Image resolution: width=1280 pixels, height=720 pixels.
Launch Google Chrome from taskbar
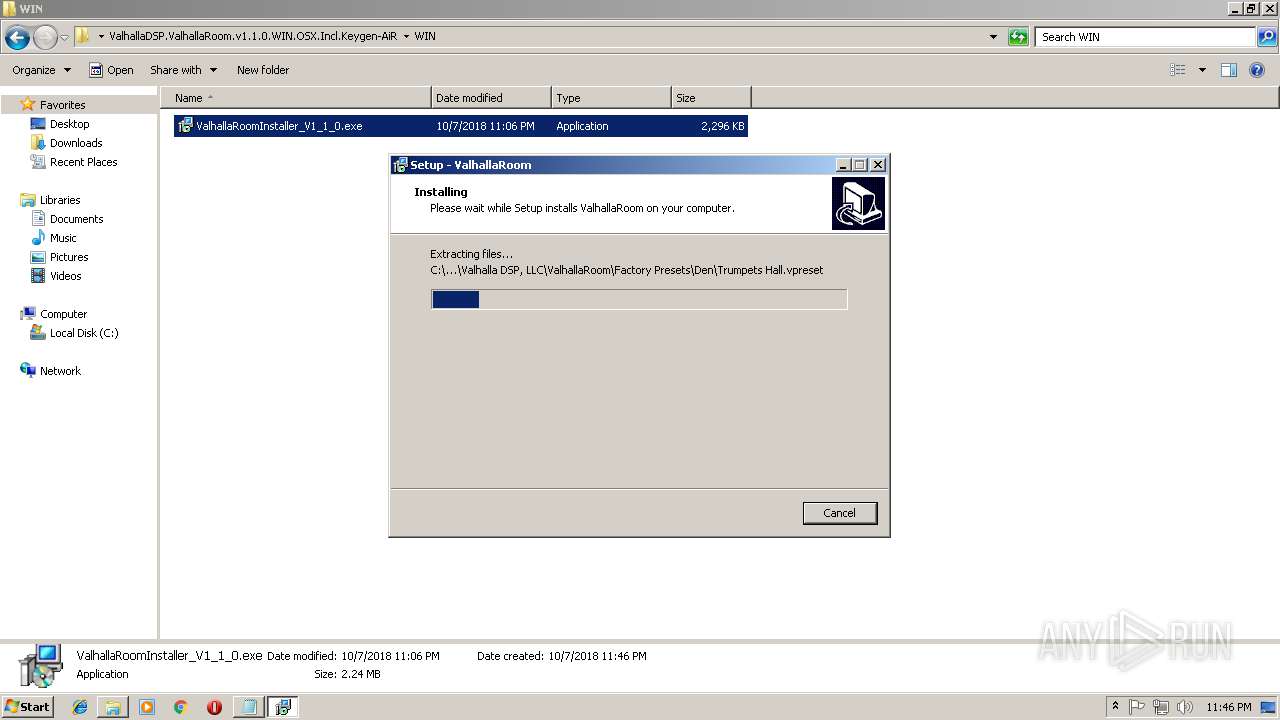click(181, 707)
